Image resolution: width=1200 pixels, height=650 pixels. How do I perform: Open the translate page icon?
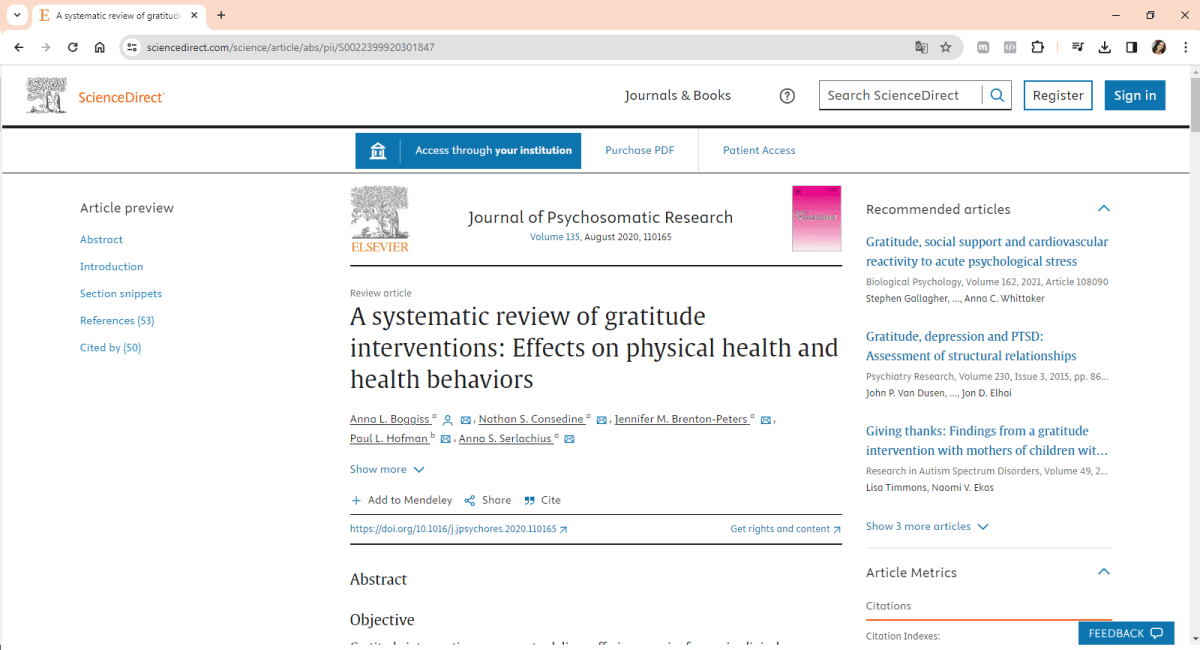[x=921, y=47]
